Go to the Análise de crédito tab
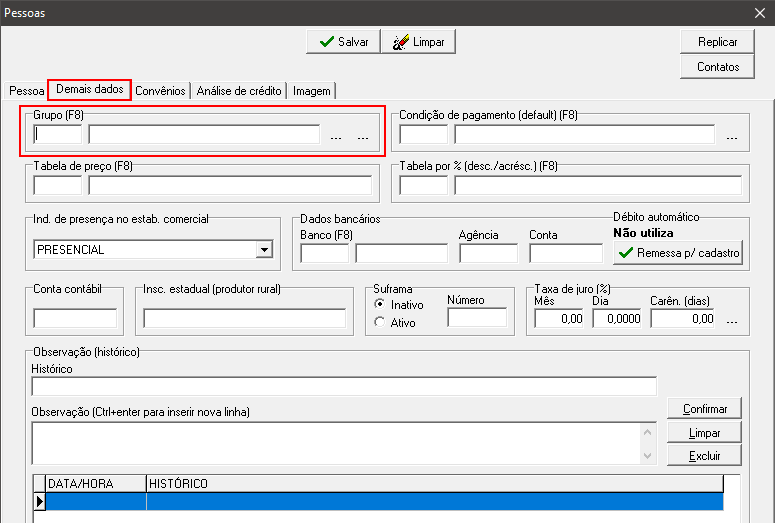This screenshot has height=523, width=775. [239, 91]
